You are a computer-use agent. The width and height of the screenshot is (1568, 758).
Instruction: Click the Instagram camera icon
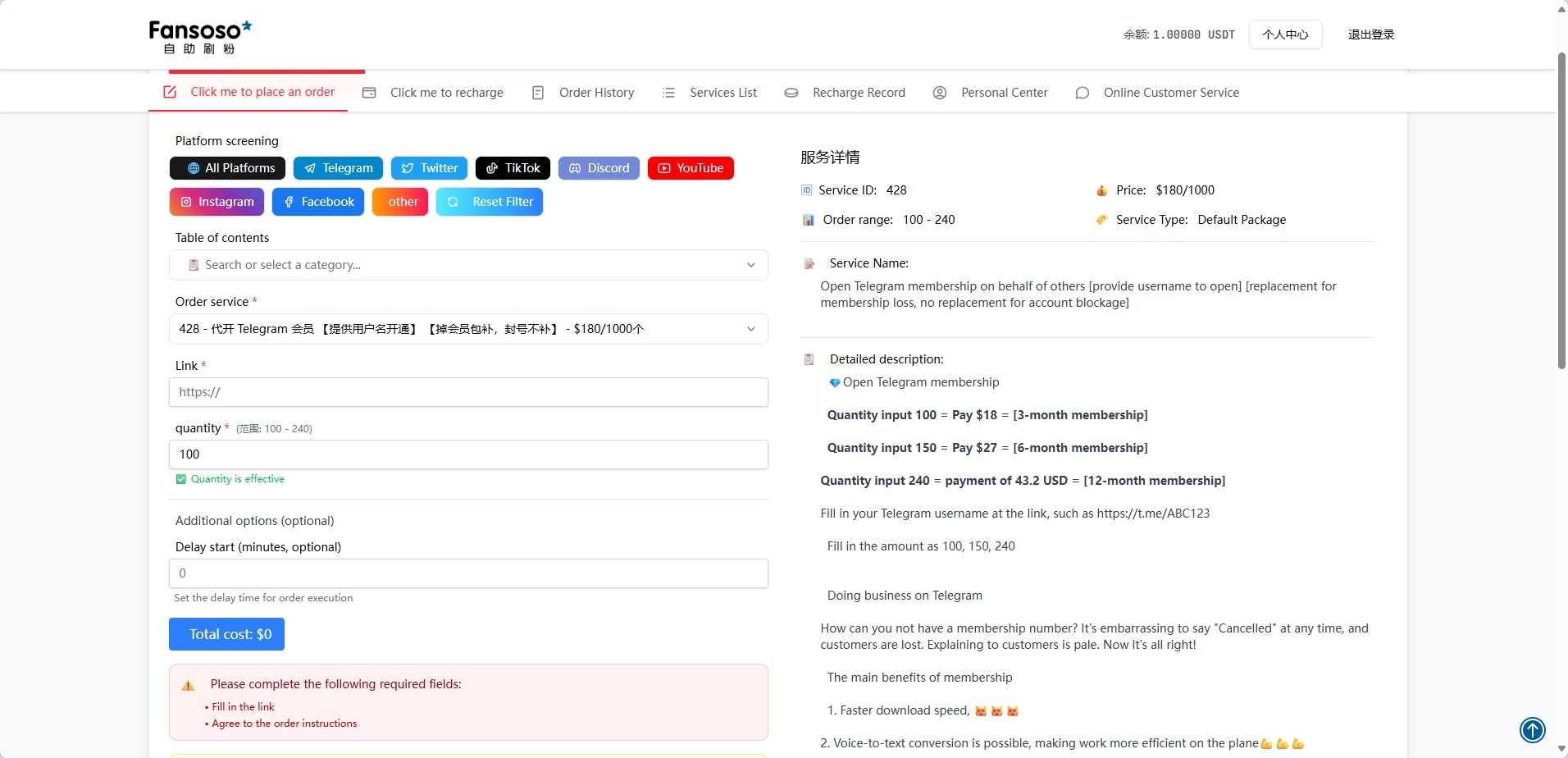(186, 202)
